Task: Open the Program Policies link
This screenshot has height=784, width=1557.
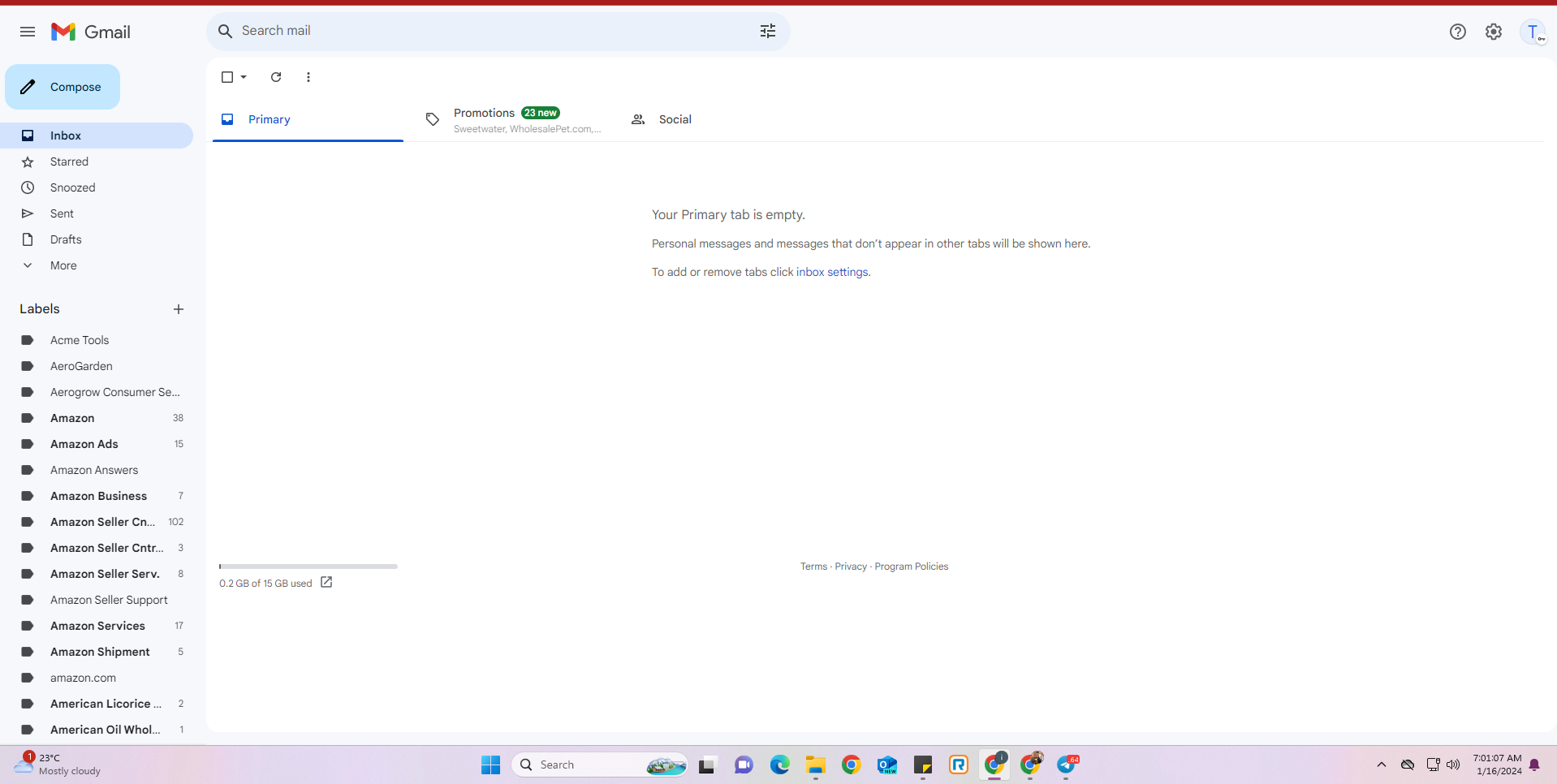Action: click(911, 566)
